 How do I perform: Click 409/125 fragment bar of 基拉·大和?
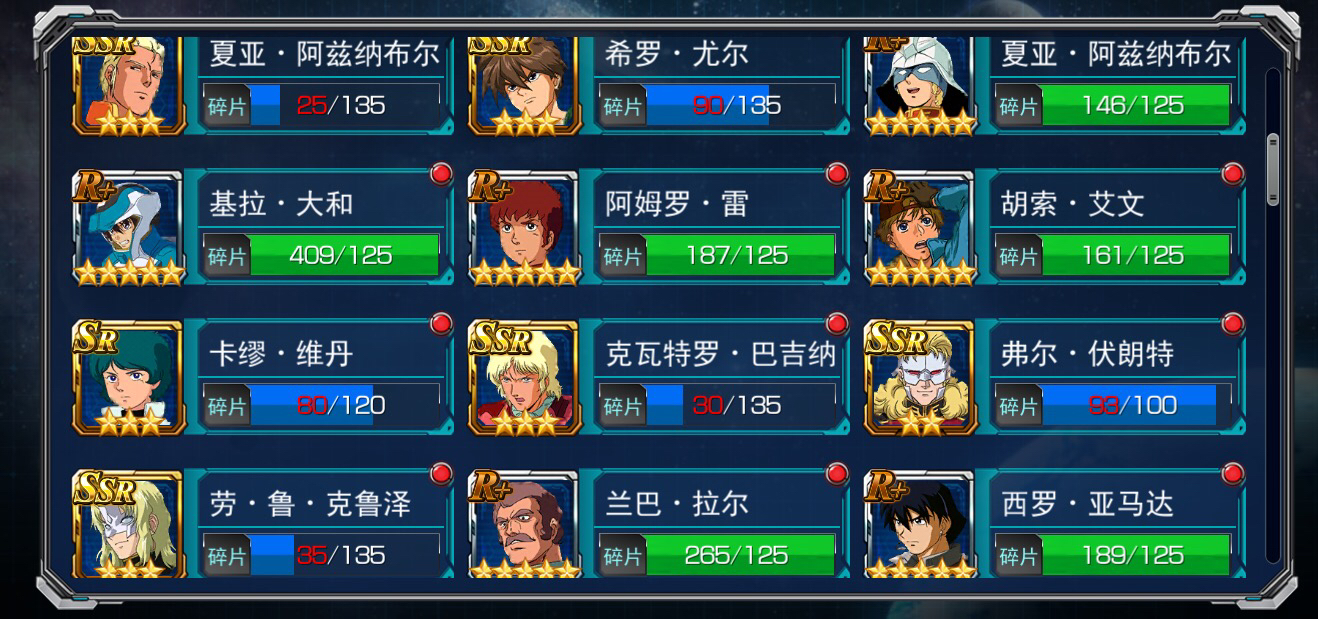point(321,255)
